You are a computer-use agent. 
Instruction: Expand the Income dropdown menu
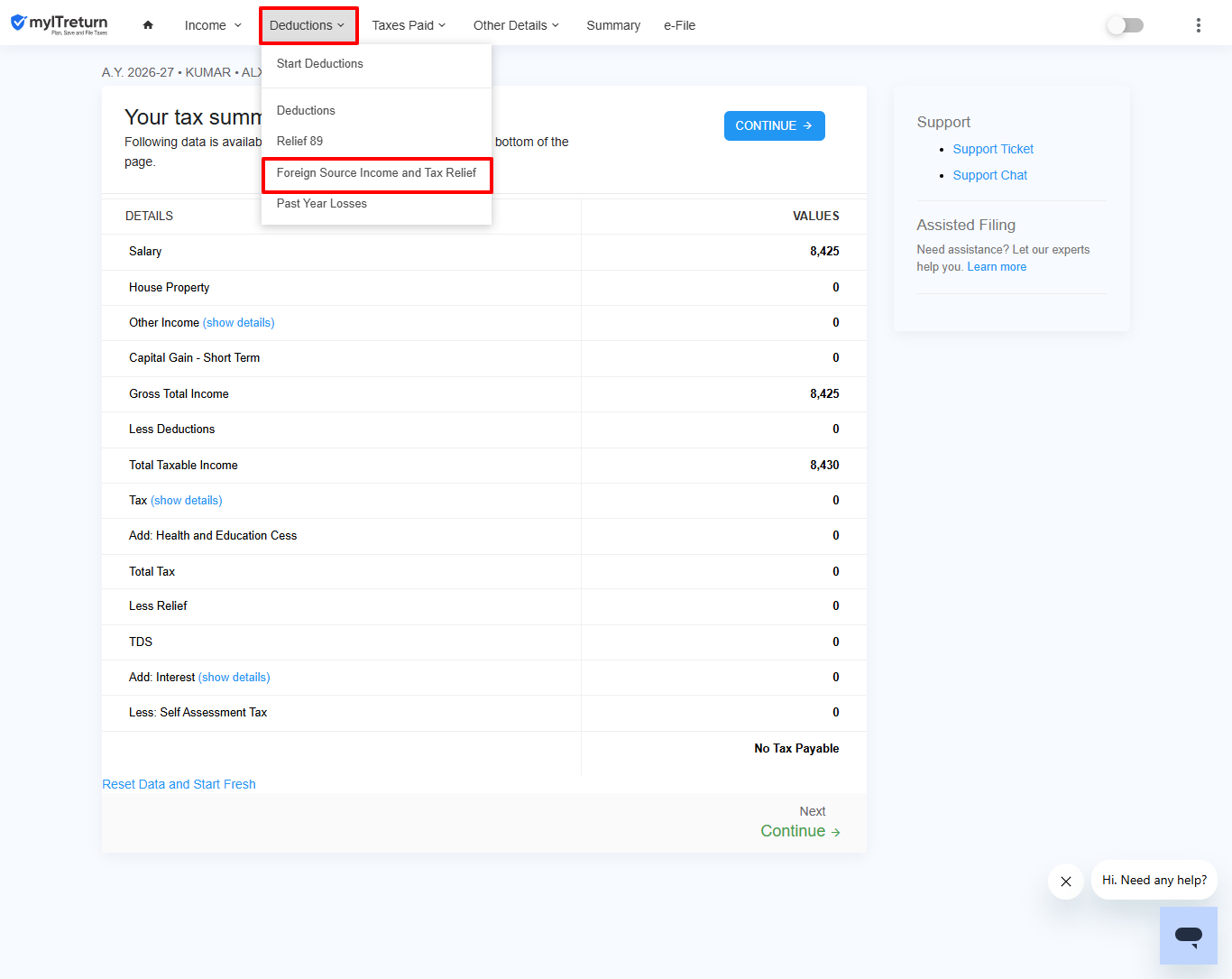tap(213, 25)
